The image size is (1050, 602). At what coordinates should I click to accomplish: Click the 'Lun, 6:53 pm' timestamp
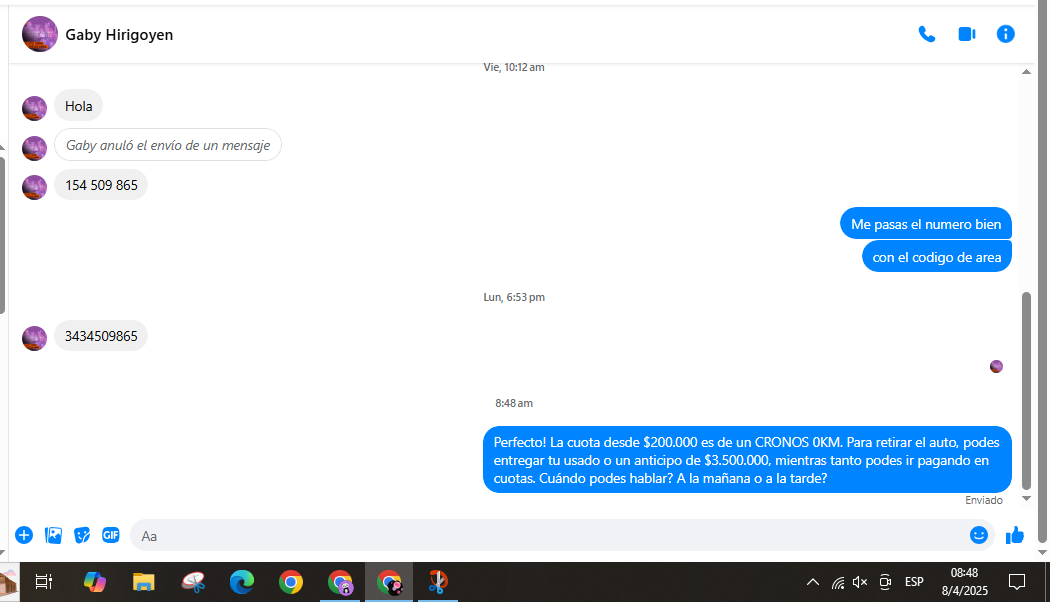coord(514,297)
